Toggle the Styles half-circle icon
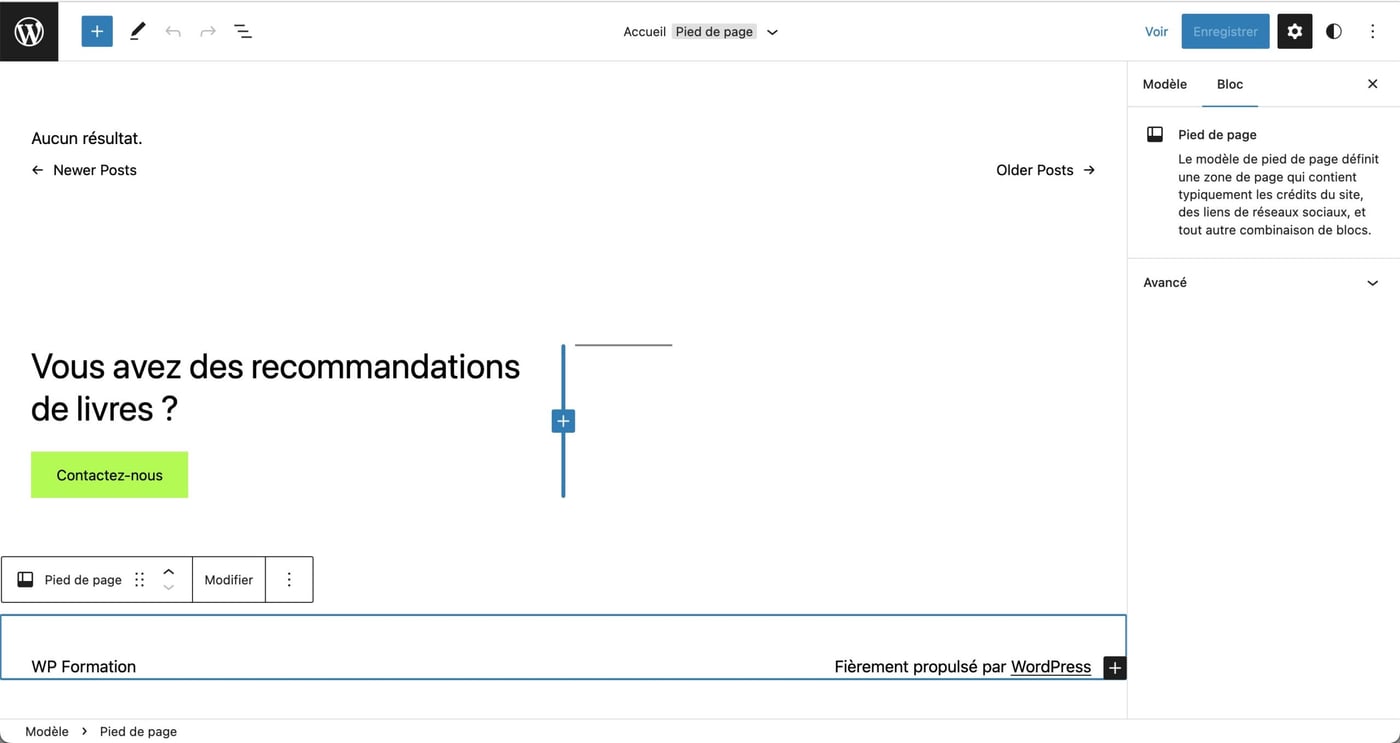1400x743 pixels. [1333, 31]
